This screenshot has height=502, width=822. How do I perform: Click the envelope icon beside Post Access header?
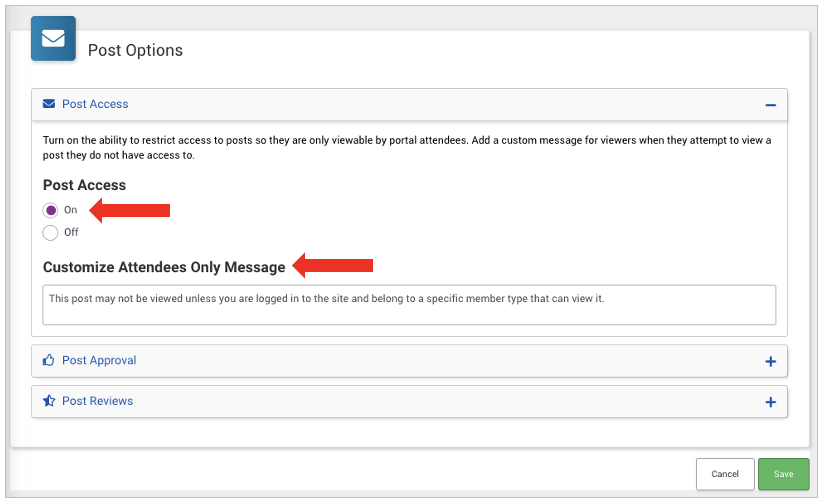click(49, 104)
